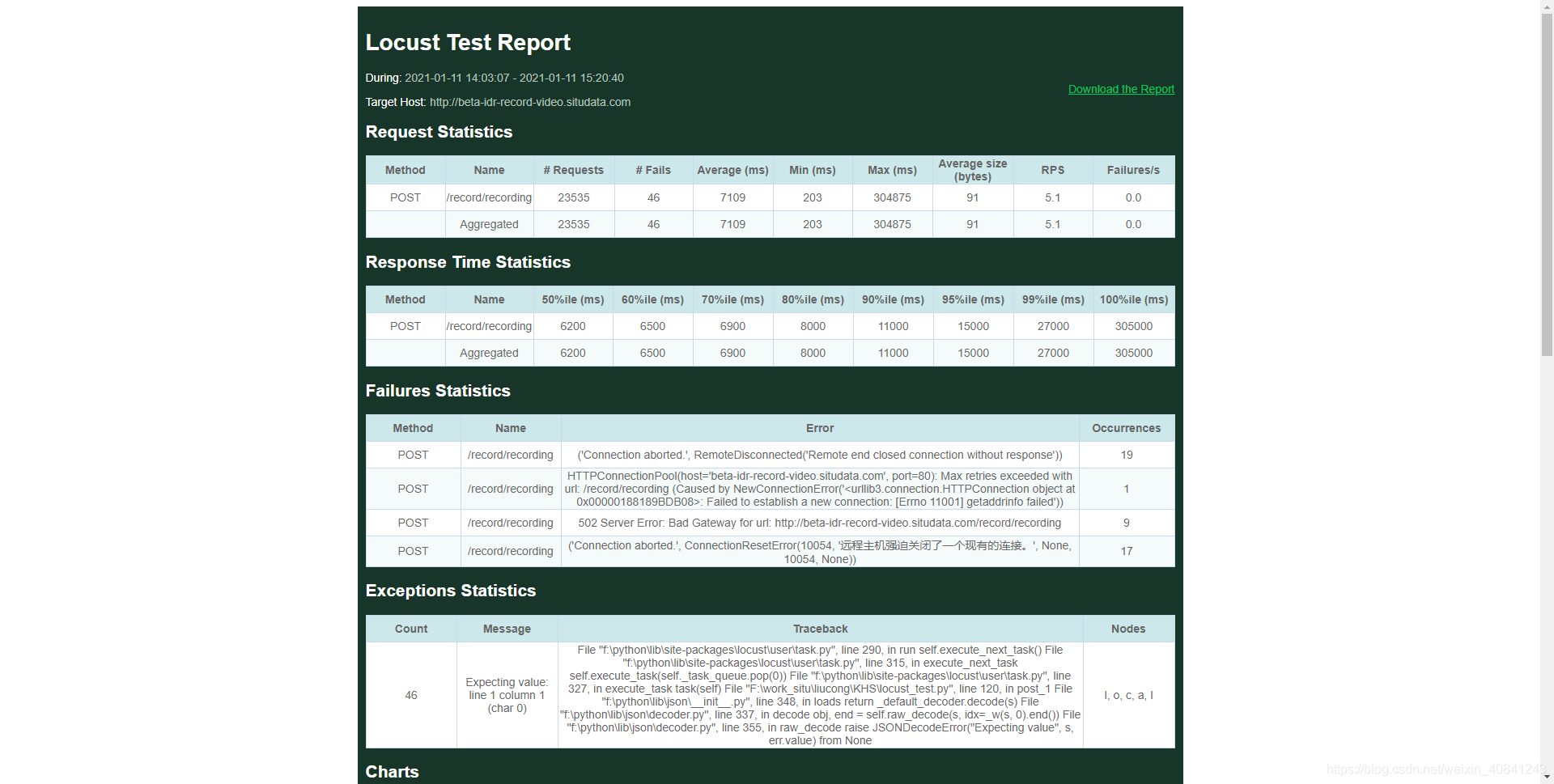This screenshot has width=1554, height=784.
Task: Click the vertical scrollbar thumb
Action: tap(1547, 184)
